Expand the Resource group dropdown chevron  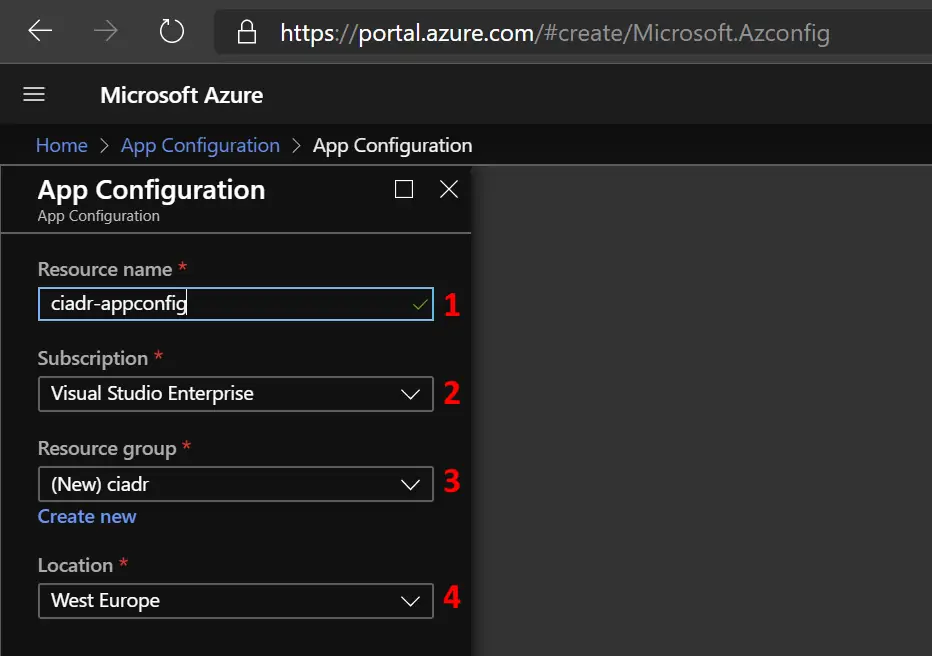point(410,485)
